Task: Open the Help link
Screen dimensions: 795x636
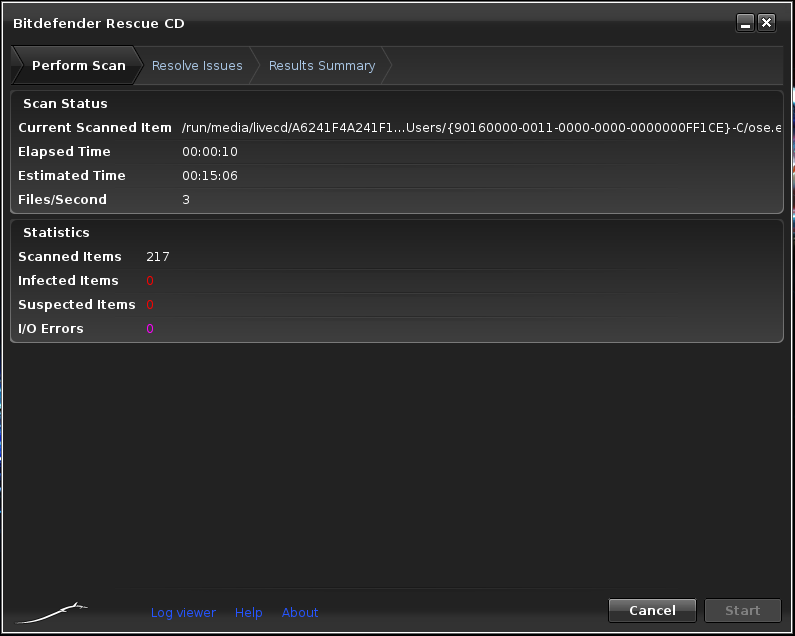Action: pyautogui.click(x=248, y=613)
